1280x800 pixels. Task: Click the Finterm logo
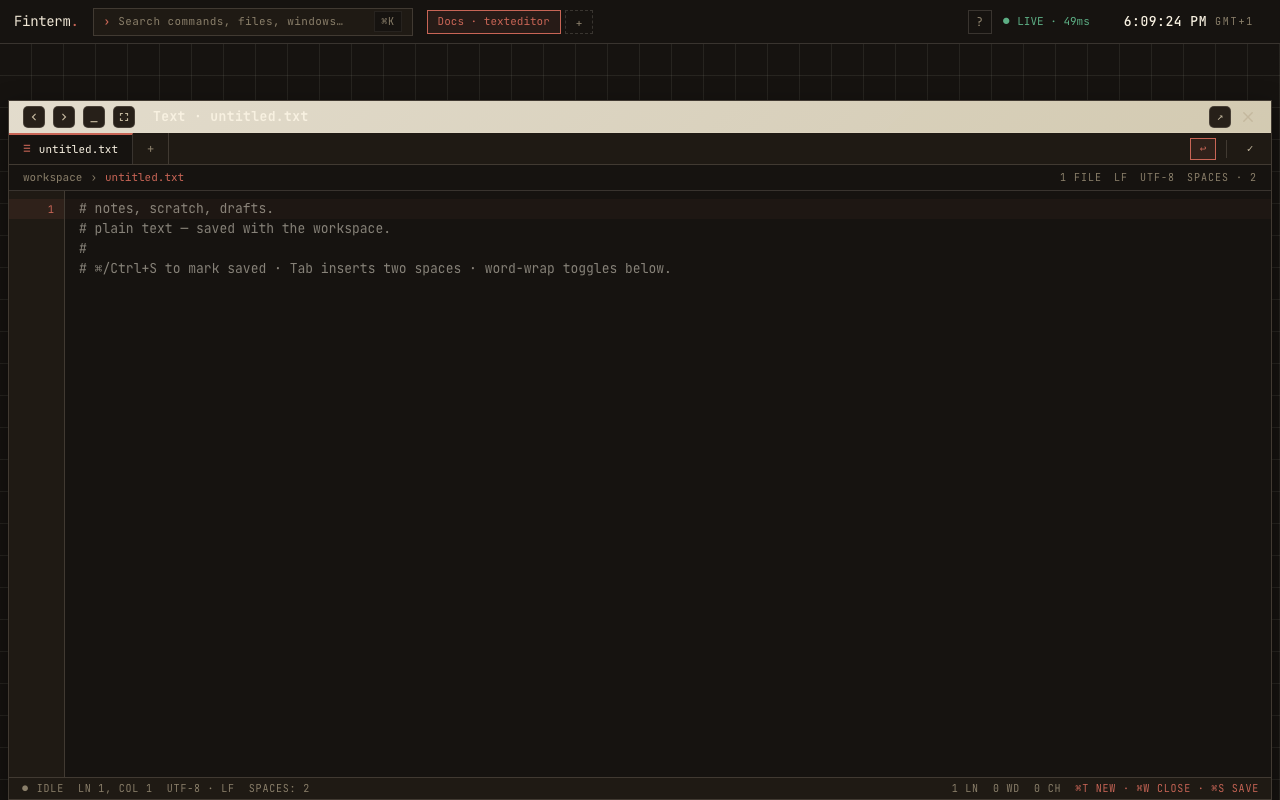point(46,22)
